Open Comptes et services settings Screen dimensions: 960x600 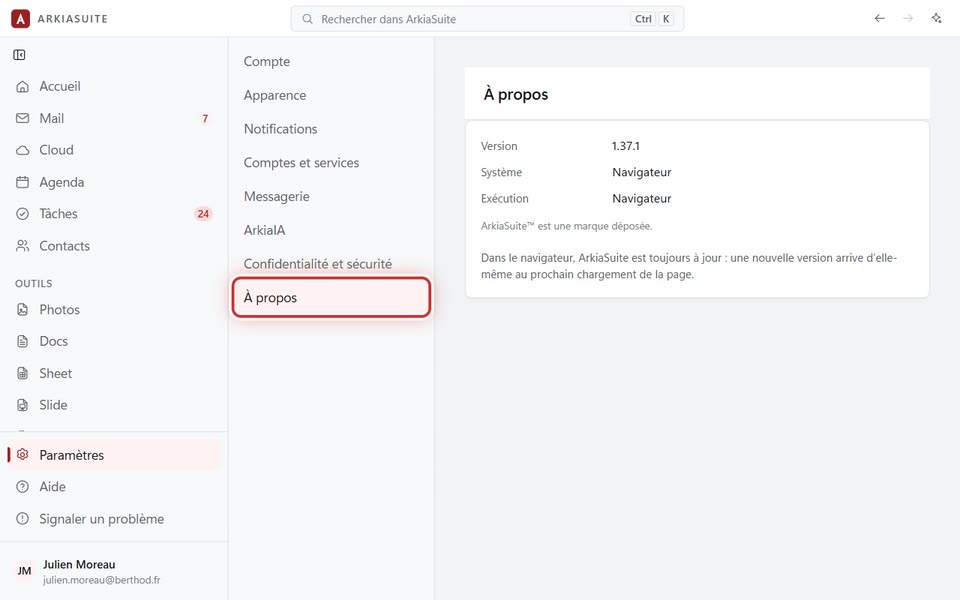point(331,162)
